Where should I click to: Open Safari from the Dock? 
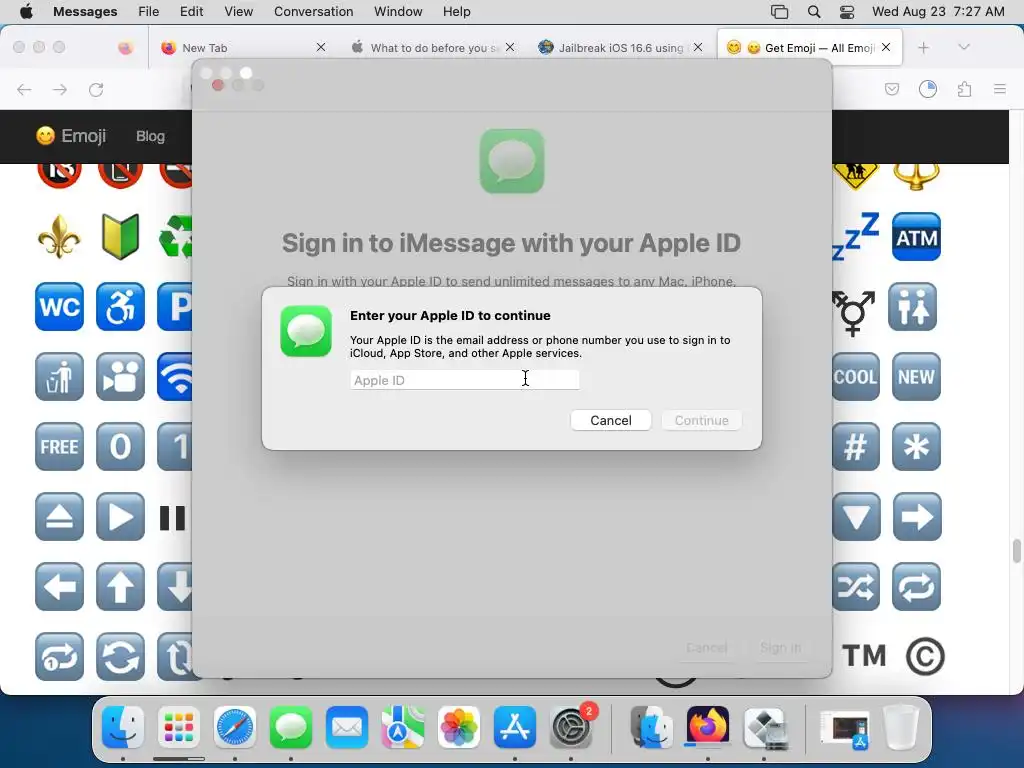click(235, 727)
